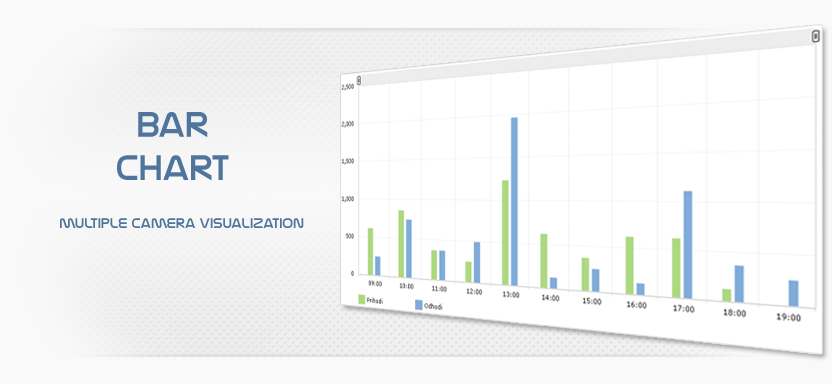Click the 15:00 axis label
The image size is (832, 384).
coord(592,301)
